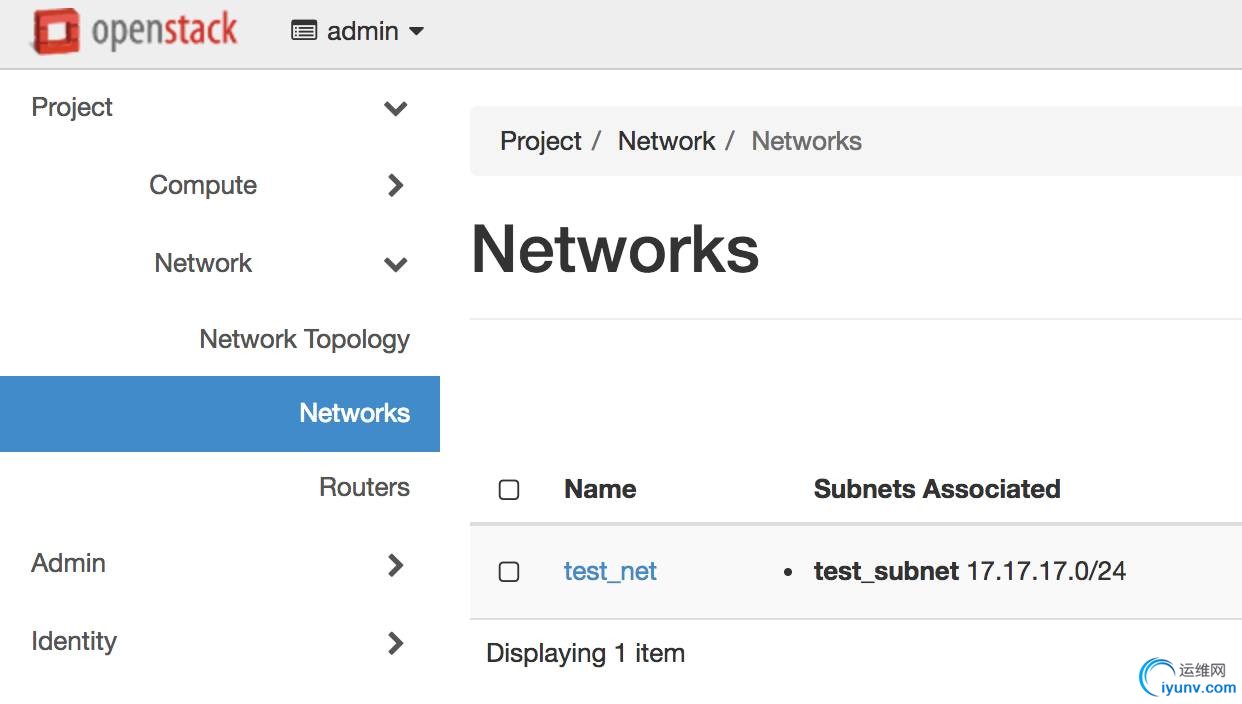Open the admin project dropdown caret

[417, 31]
